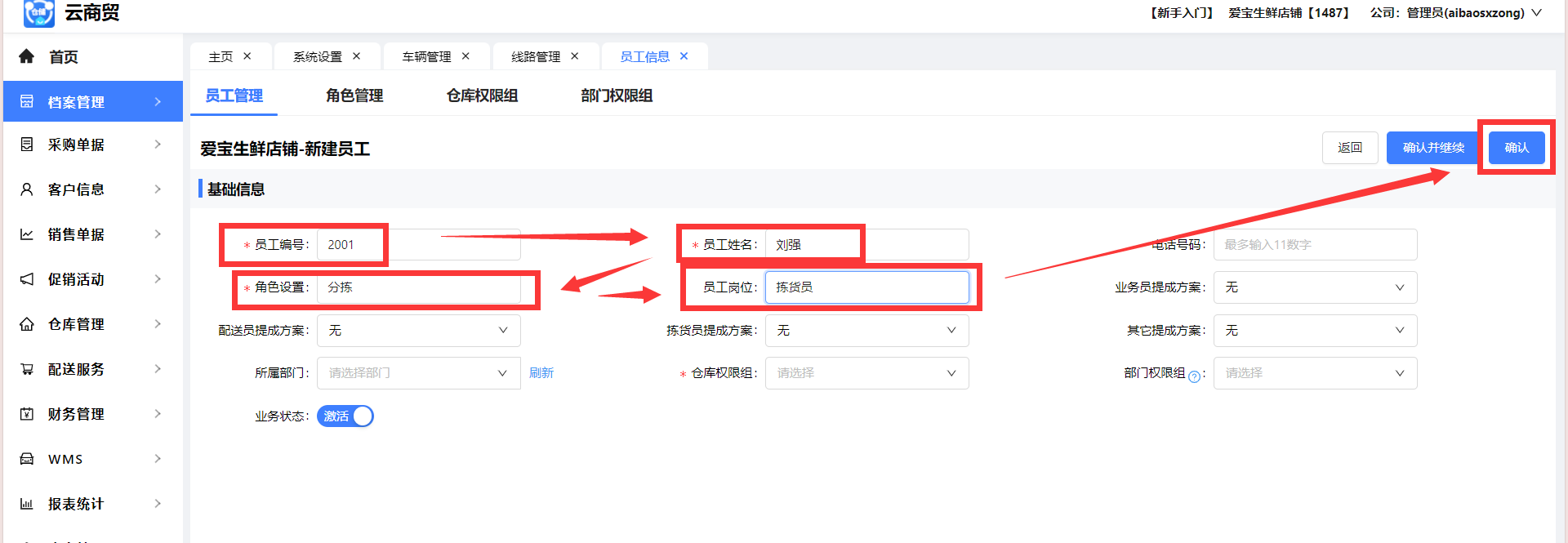Close the 线路管理 tab
This screenshot has width=1568, height=543.
coord(575,56)
